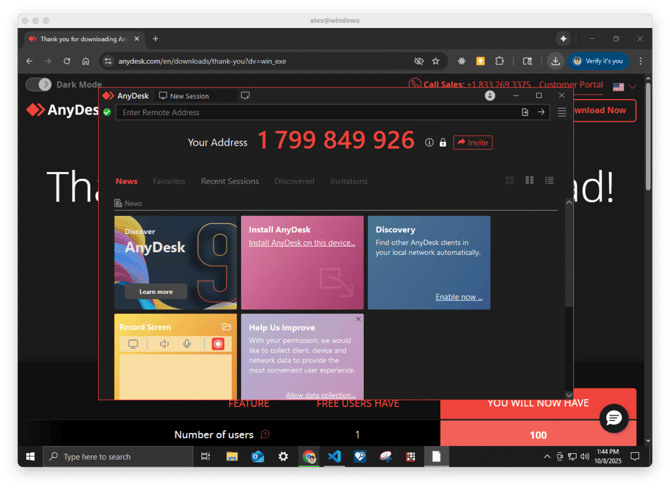Toggle microphone in Record Screen card
Viewport: 670px width, 489px height.
click(x=187, y=344)
